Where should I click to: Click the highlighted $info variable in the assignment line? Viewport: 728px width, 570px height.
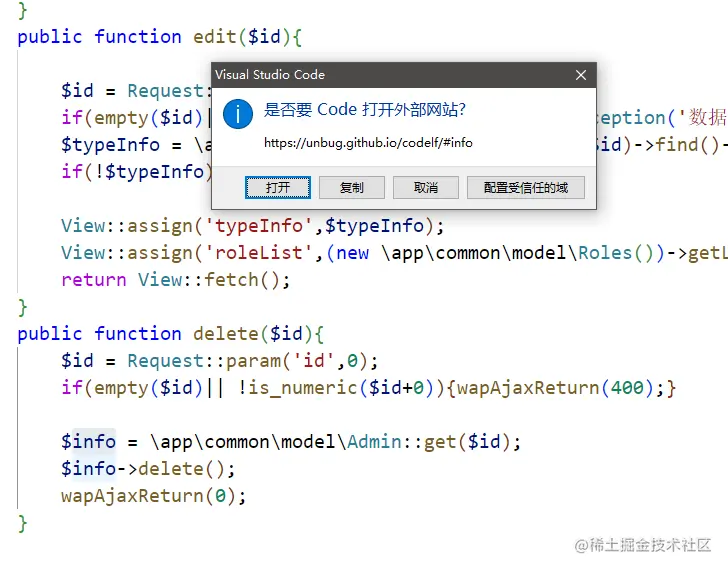[x=89, y=441]
